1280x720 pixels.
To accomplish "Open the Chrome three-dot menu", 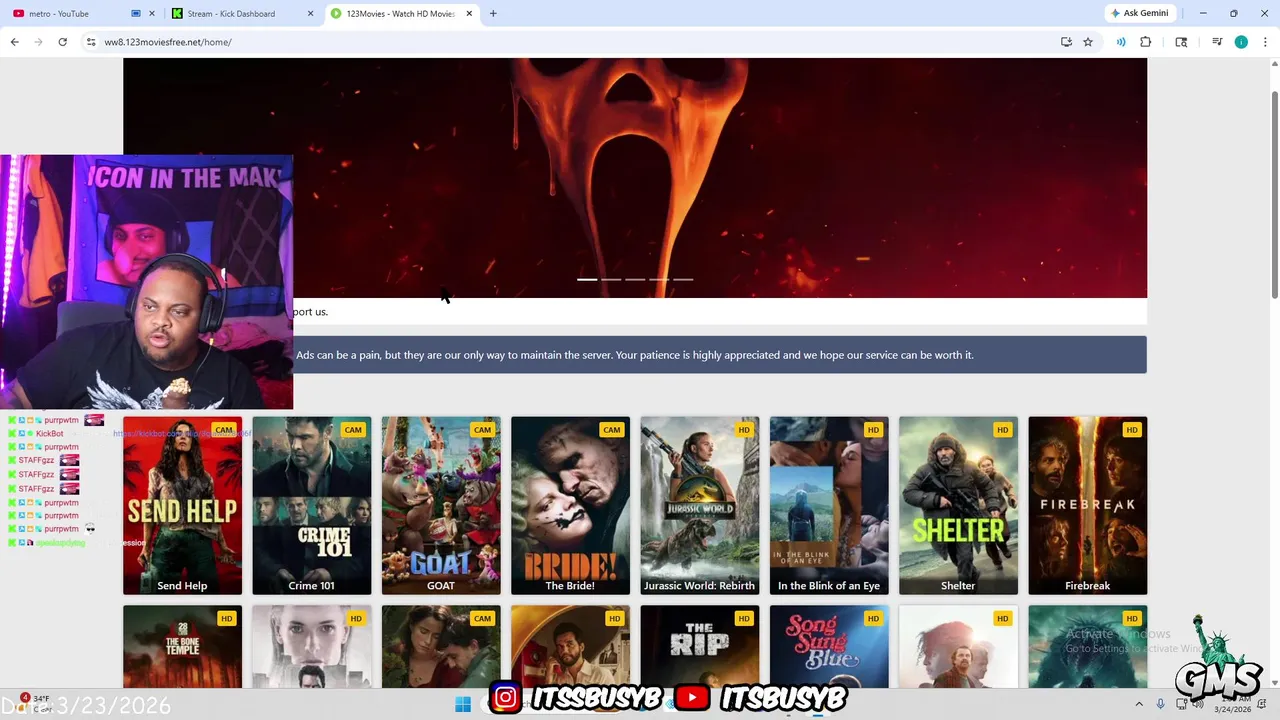I will [x=1265, y=42].
